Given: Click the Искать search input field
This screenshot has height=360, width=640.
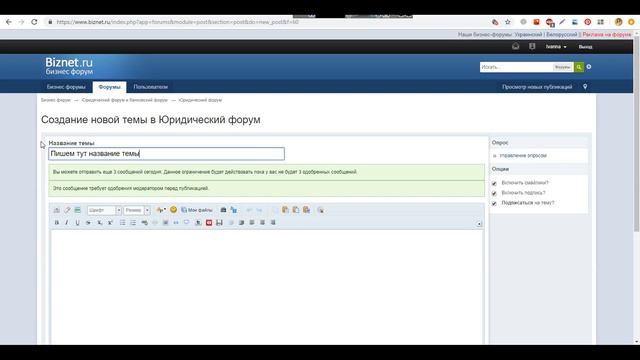Looking at the screenshot, I should pyautogui.click(x=516, y=67).
